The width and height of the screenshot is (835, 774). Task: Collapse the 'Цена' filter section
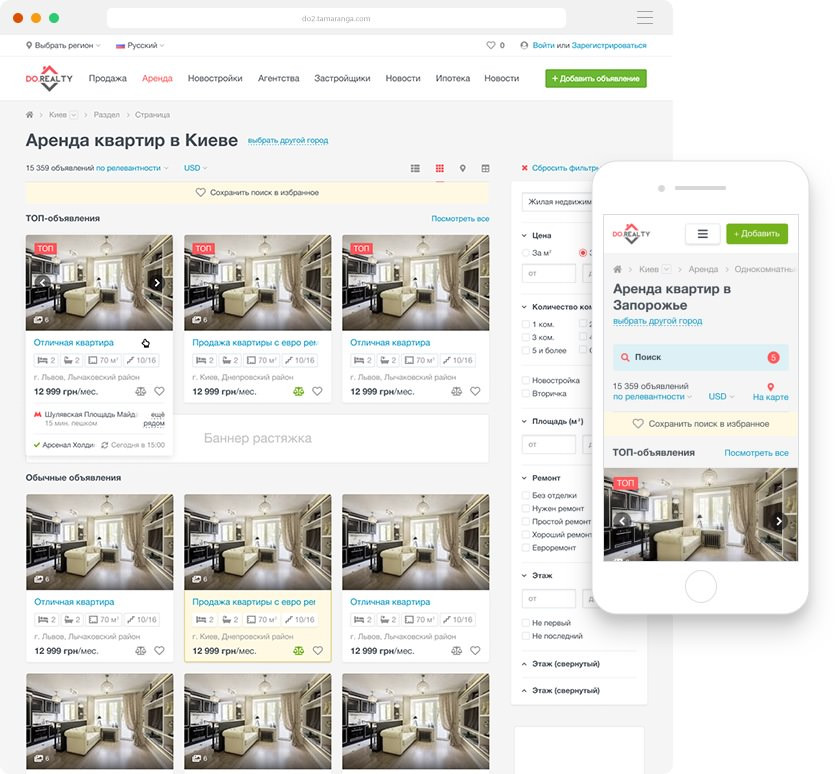point(537,235)
